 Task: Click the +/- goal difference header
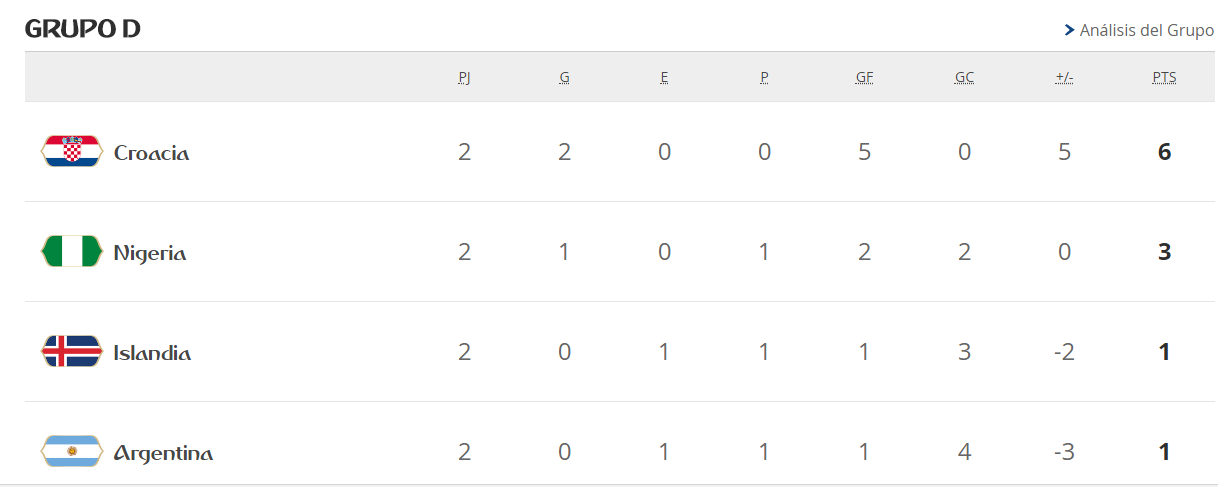(1064, 77)
